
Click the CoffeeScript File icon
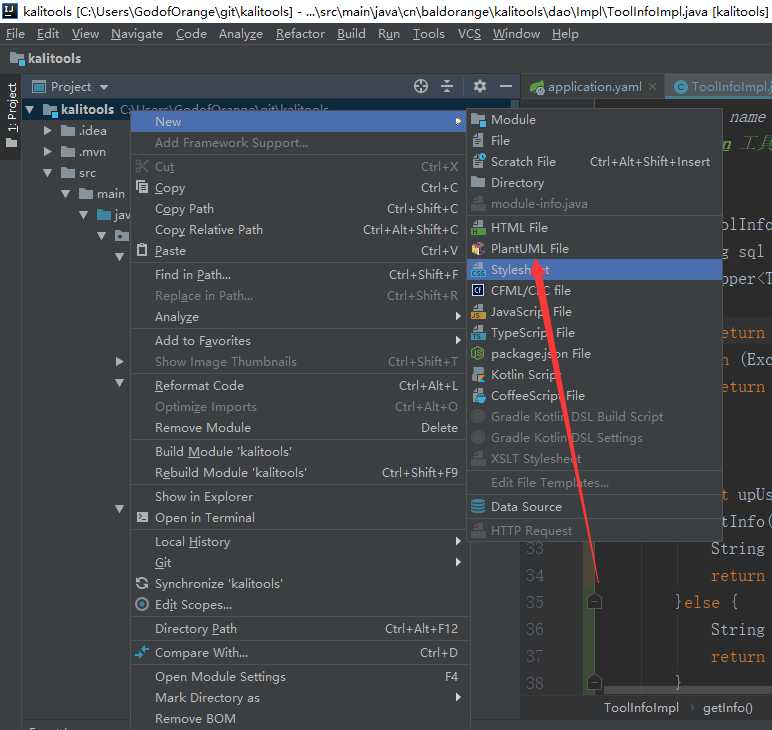pos(478,395)
